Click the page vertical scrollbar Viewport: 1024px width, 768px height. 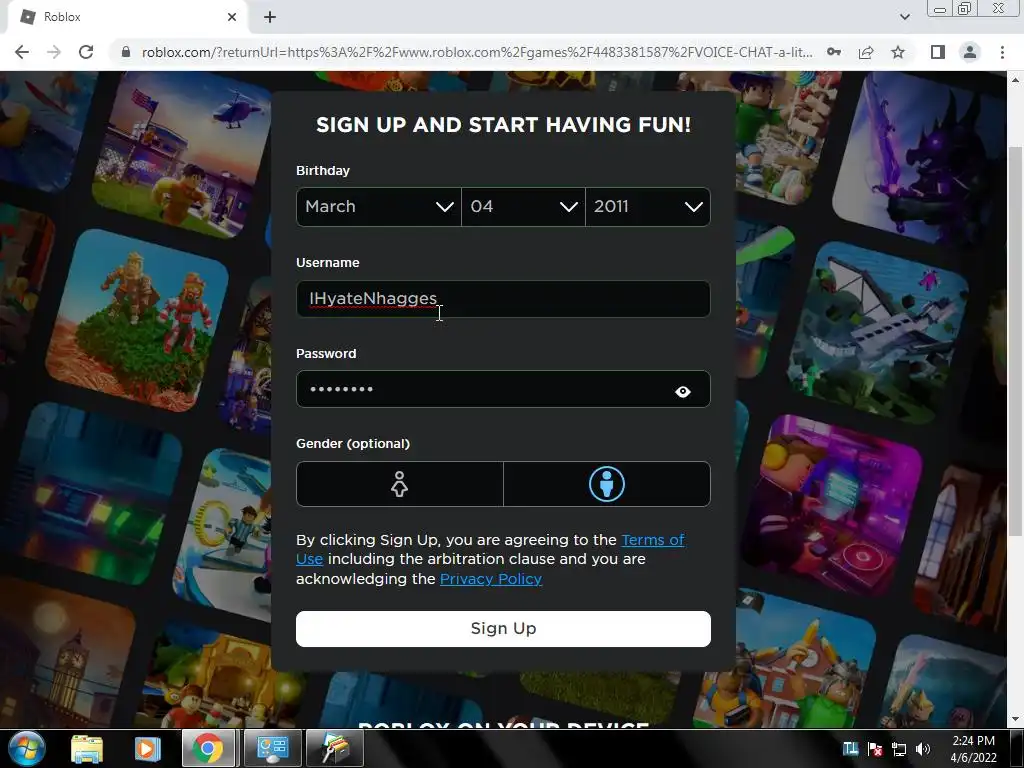pos(1015,340)
